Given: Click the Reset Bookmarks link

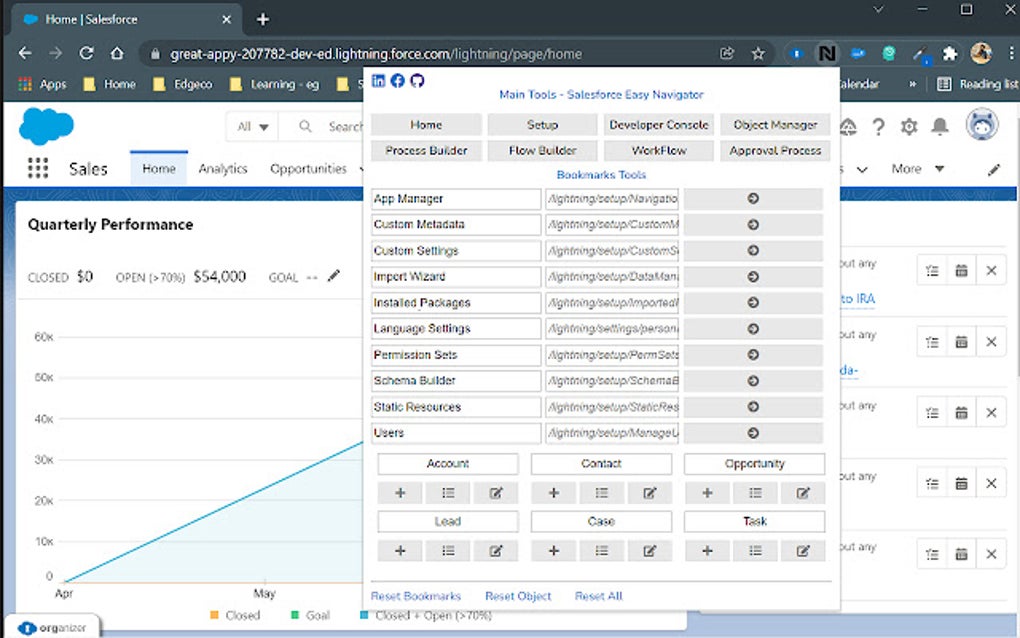Looking at the screenshot, I should click(415, 595).
